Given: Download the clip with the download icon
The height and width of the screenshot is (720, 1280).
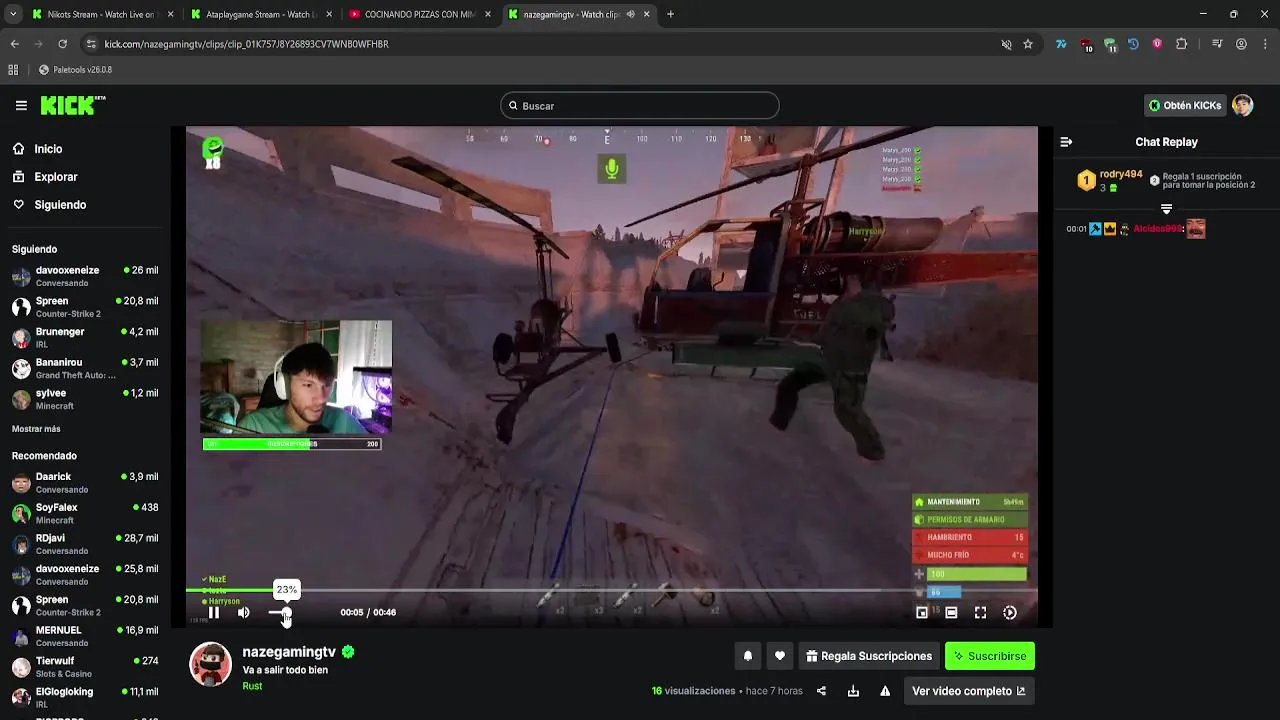Looking at the screenshot, I should pyautogui.click(x=853, y=691).
